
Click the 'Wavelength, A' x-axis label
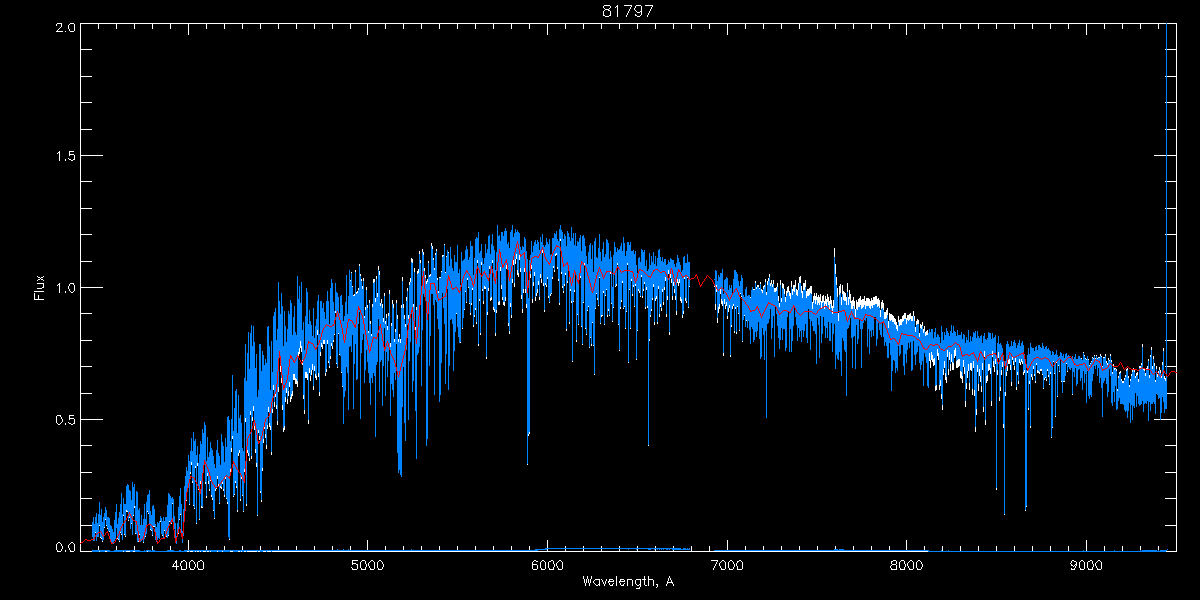[628, 581]
